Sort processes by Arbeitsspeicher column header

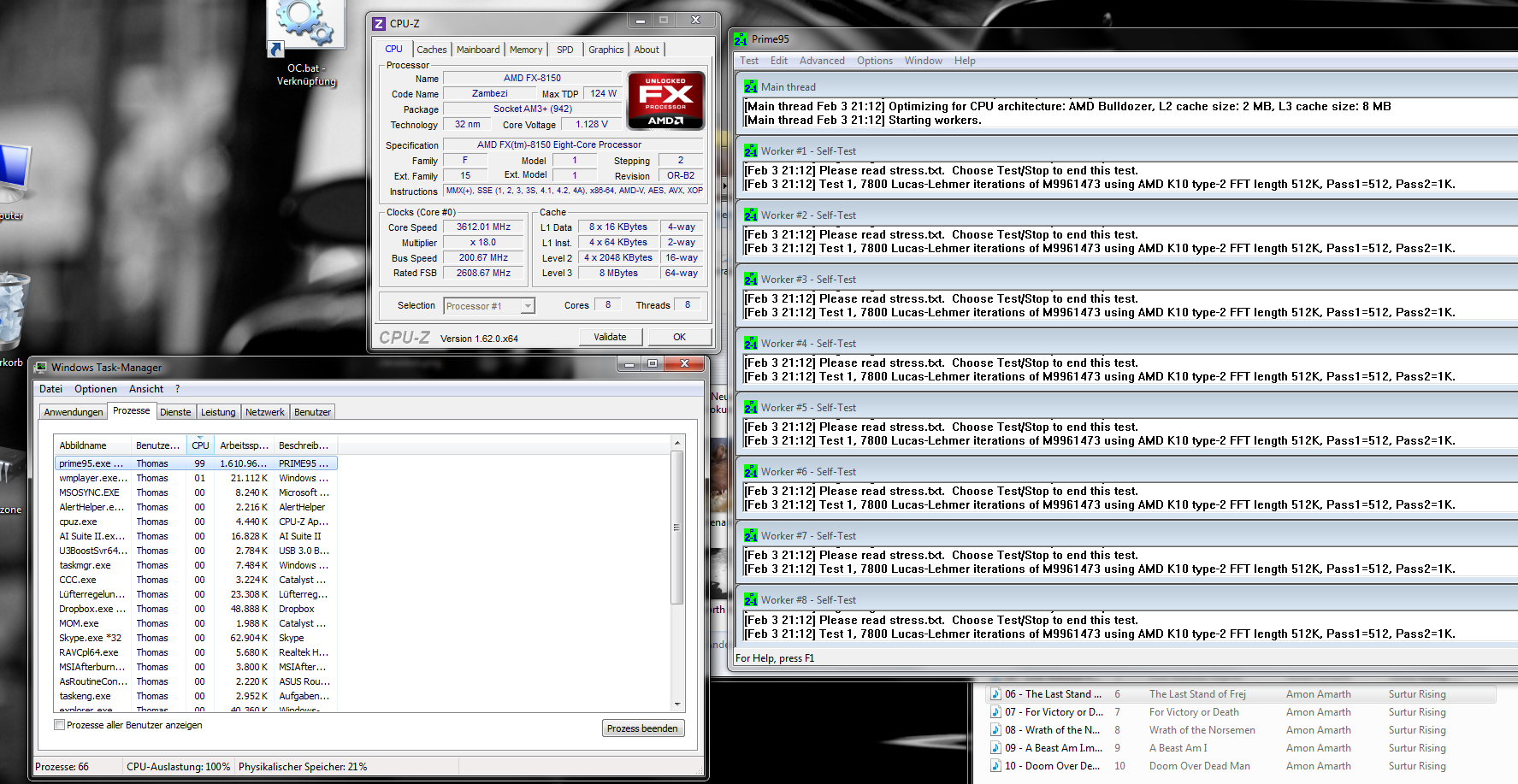pos(244,445)
